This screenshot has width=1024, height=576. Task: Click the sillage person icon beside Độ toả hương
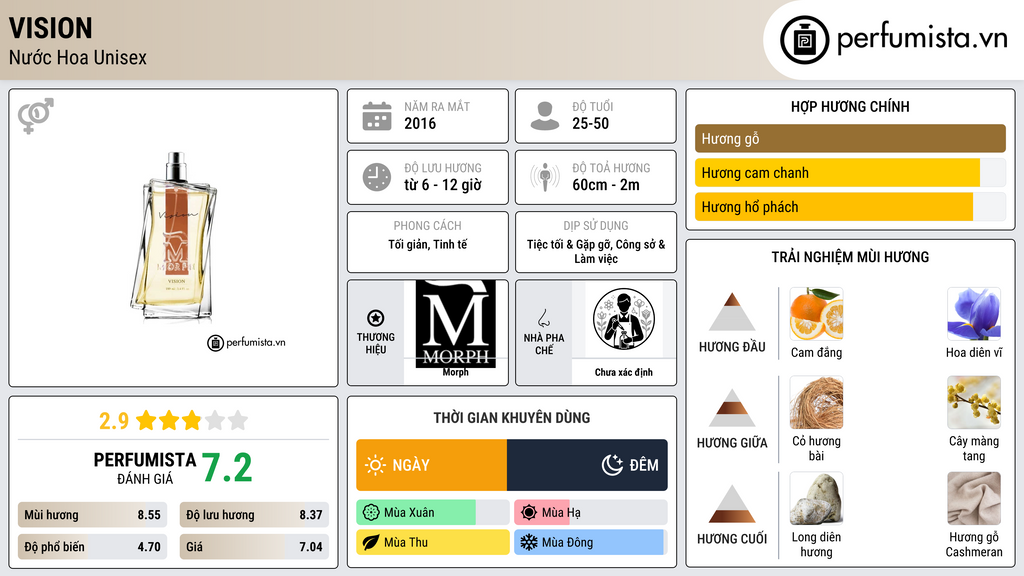point(545,177)
